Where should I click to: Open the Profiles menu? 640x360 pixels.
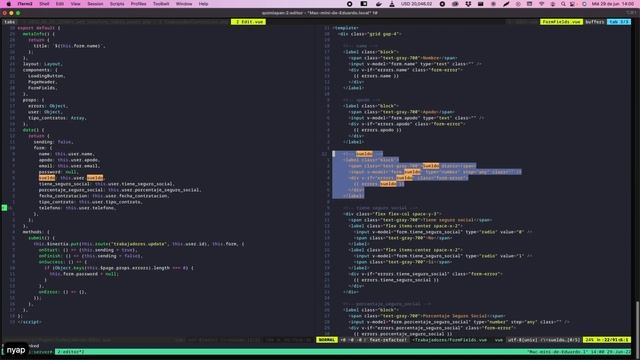click(x=138, y=4)
